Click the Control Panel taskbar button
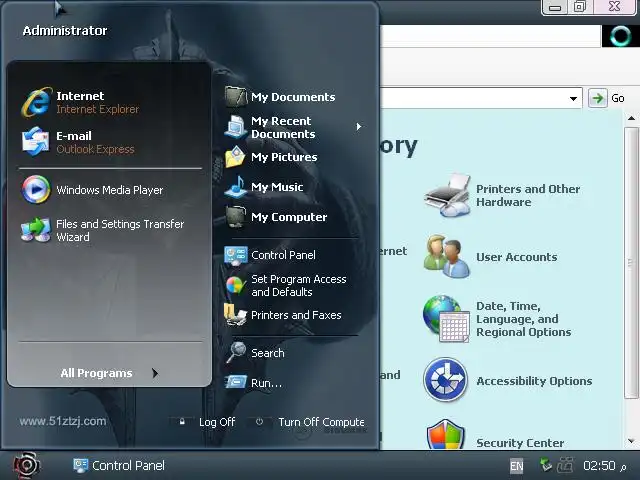This screenshot has width=640, height=480. [119, 466]
